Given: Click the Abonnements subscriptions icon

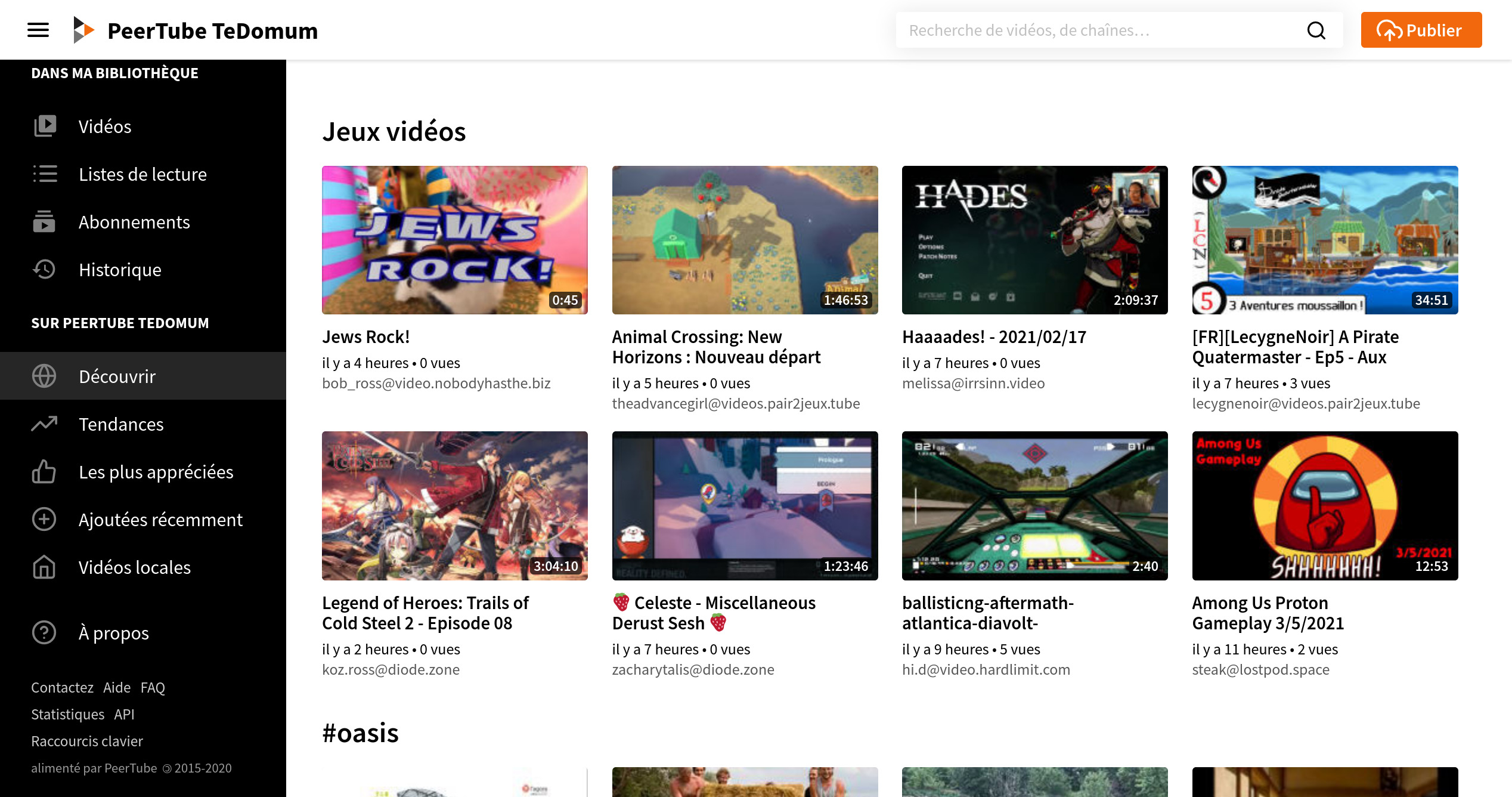Looking at the screenshot, I should point(45,221).
